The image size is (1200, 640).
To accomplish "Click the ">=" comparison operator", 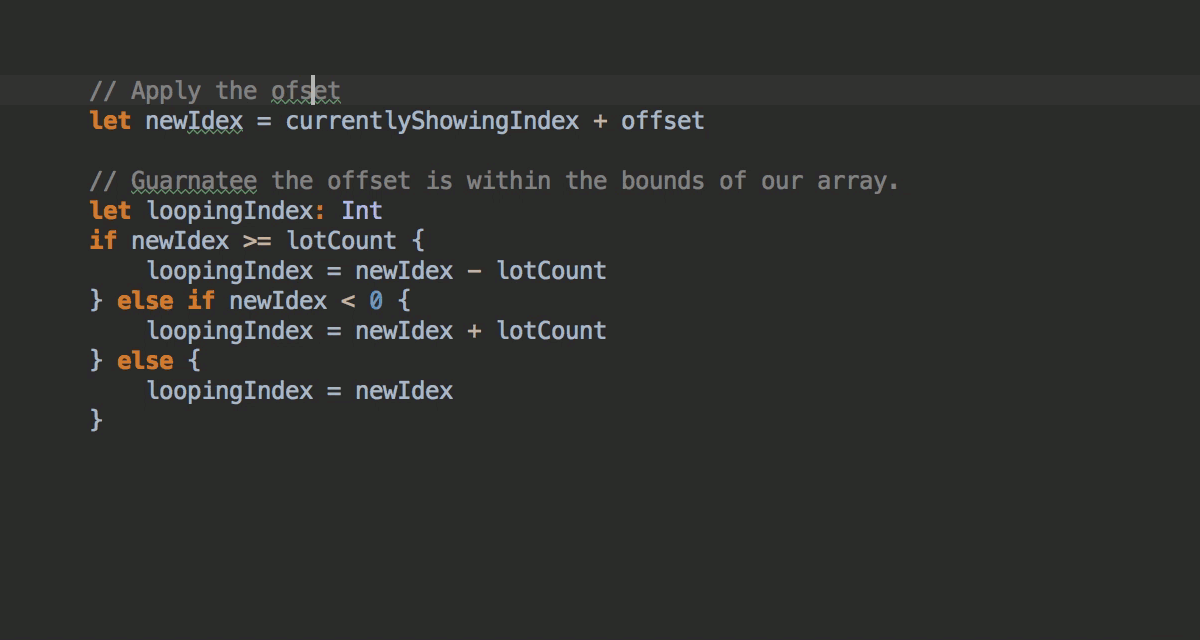I will coord(257,241).
